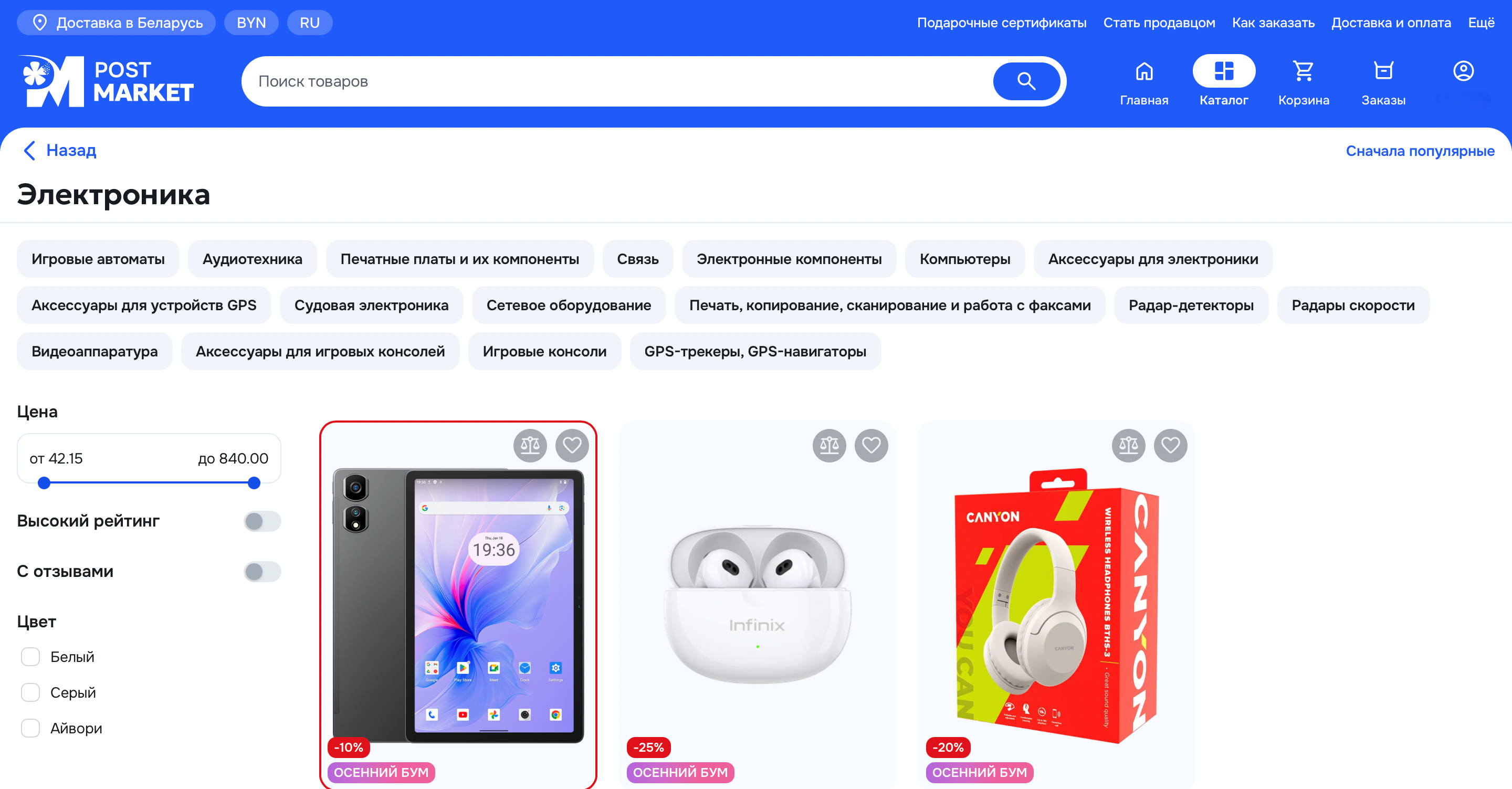
Task: Click the minimum price slider handle
Action: pos(44,483)
